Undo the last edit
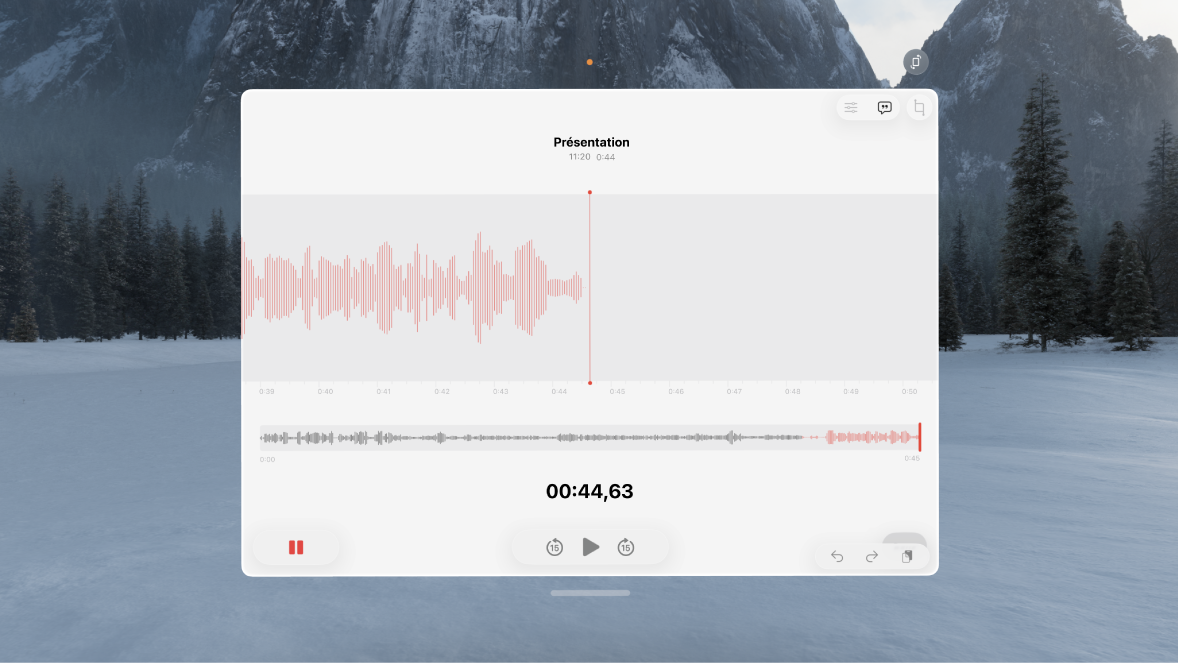 [837, 556]
